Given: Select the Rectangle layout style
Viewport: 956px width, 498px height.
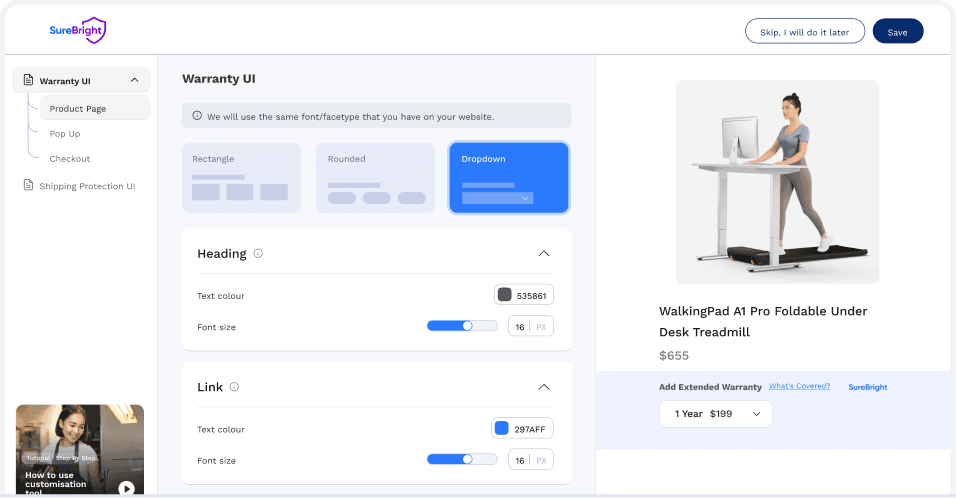Looking at the screenshot, I should click(x=241, y=178).
